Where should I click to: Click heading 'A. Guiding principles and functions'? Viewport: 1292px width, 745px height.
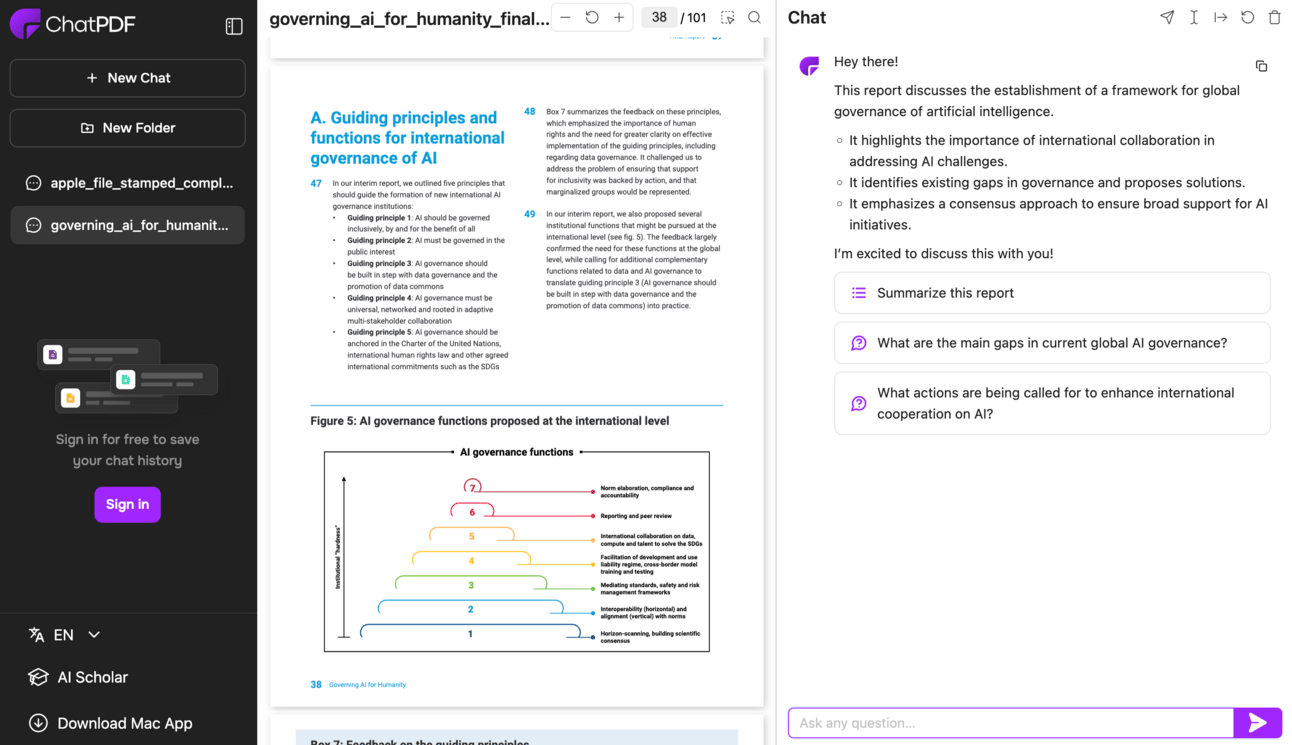pos(407,138)
